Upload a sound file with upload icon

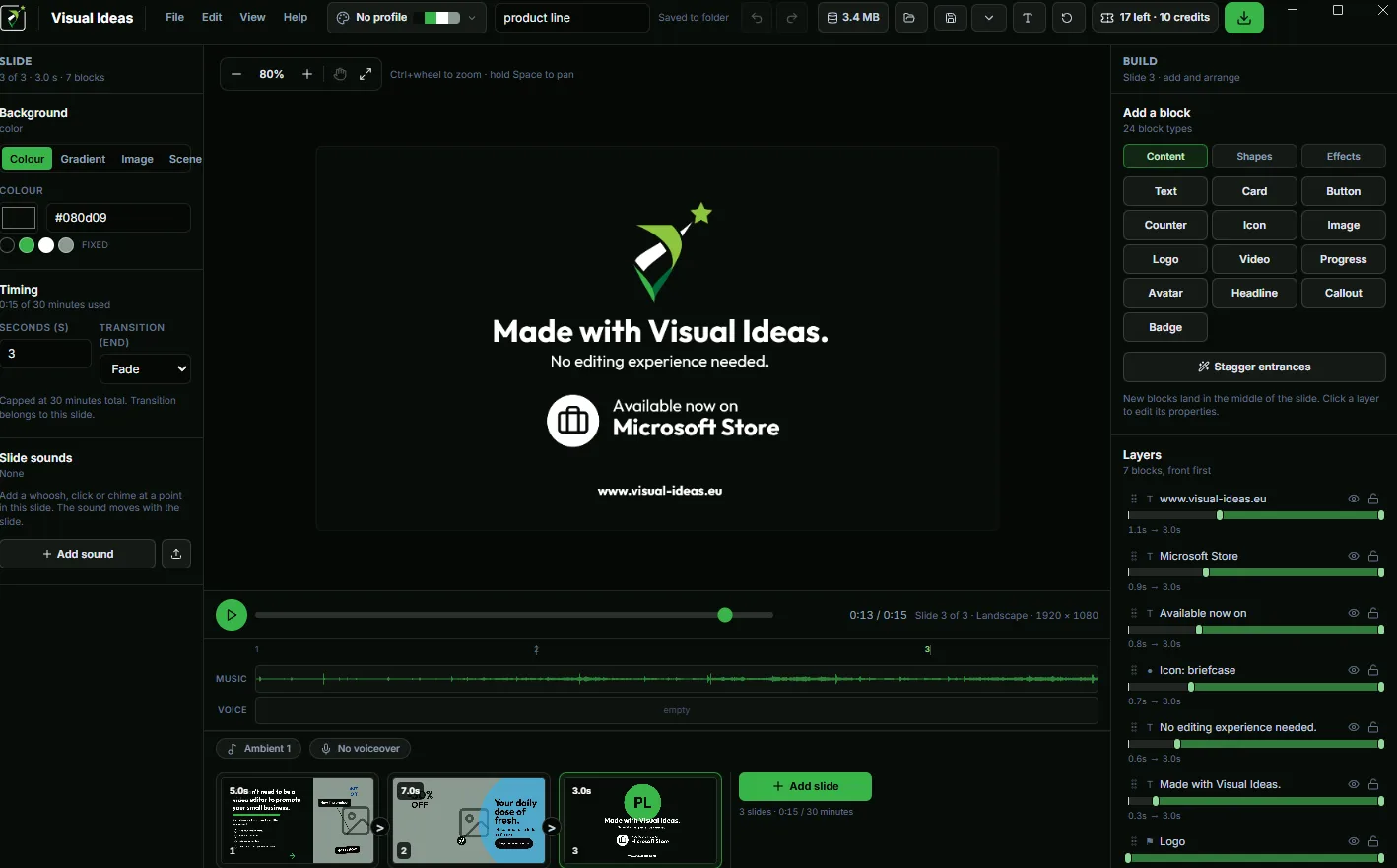click(176, 554)
